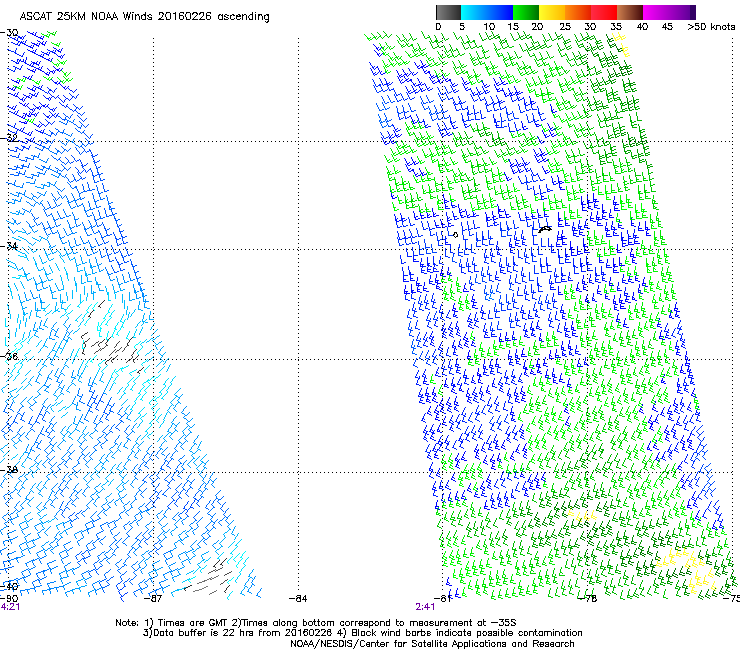Click the '>50 knots' legend label

click(x=711, y=27)
